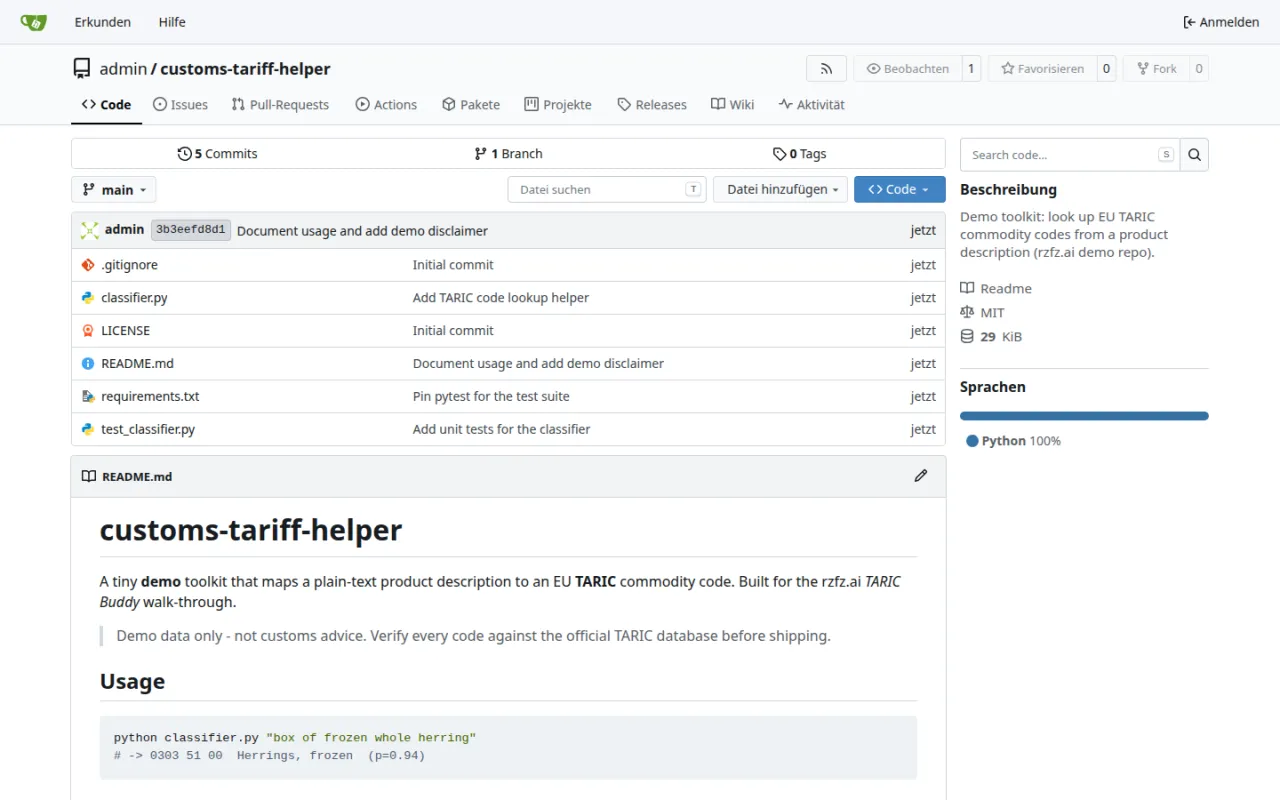Click the watchers count 1
This screenshot has width=1280, height=800.
pyautogui.click(x=970, y=69)
